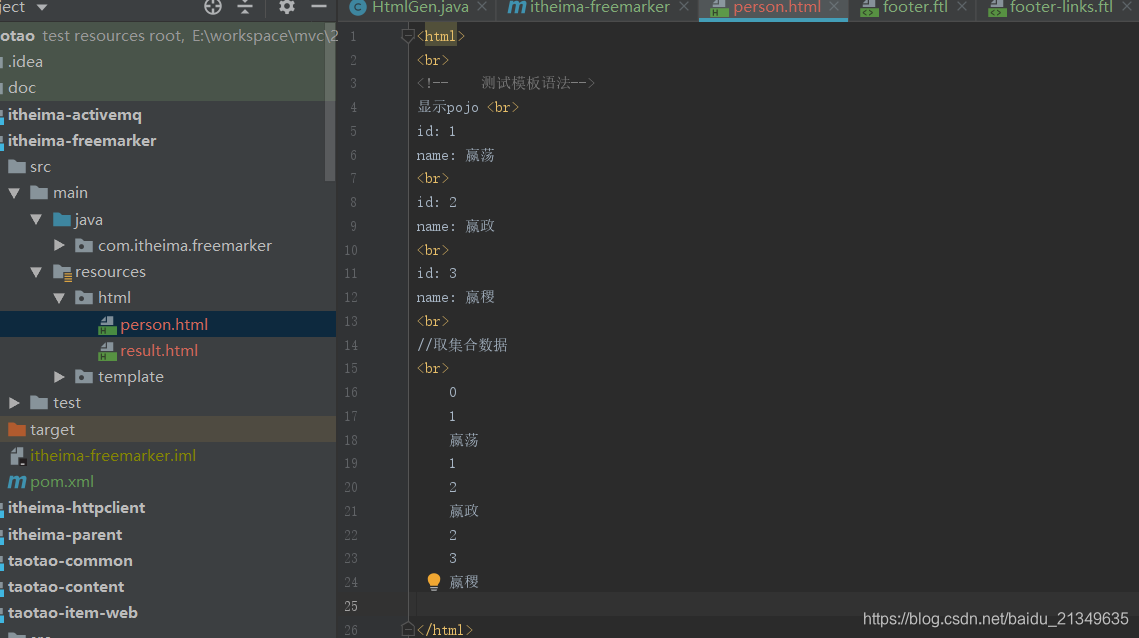This screenshot has width=1139, height=638.
Task: Expand the template folder arrow
Action: click(59, 376)
